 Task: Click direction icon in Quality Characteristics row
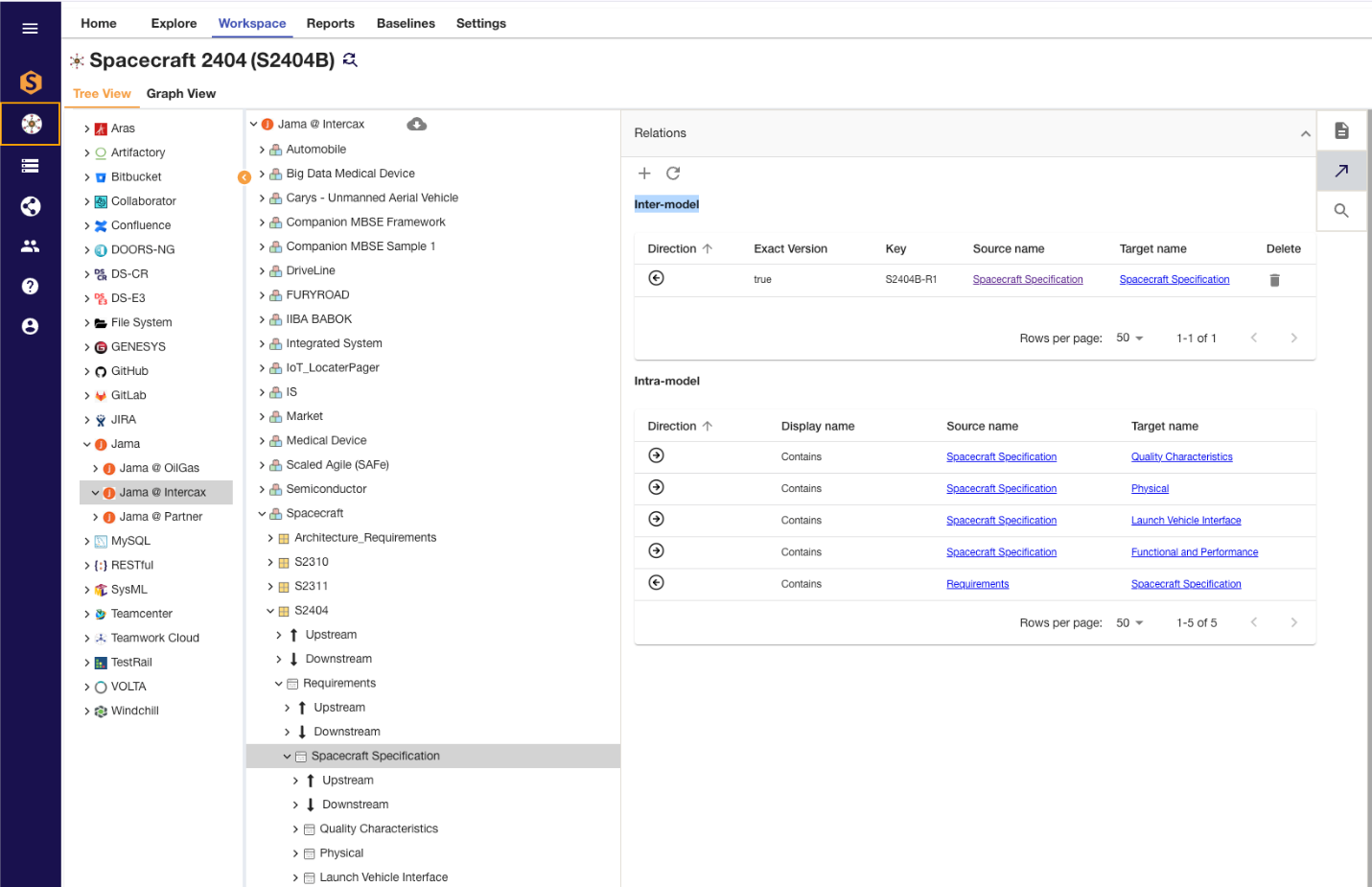click(x=657, y=455)
